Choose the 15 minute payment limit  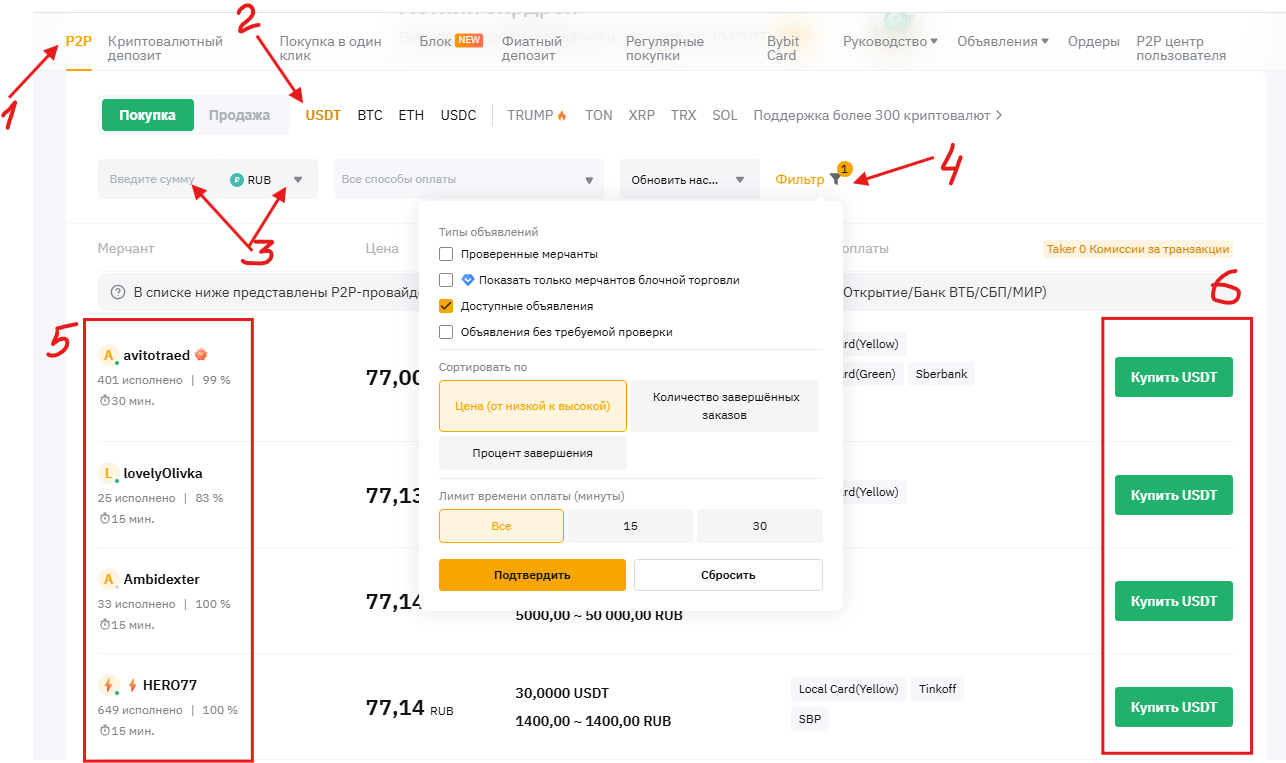tap(630, 526)
